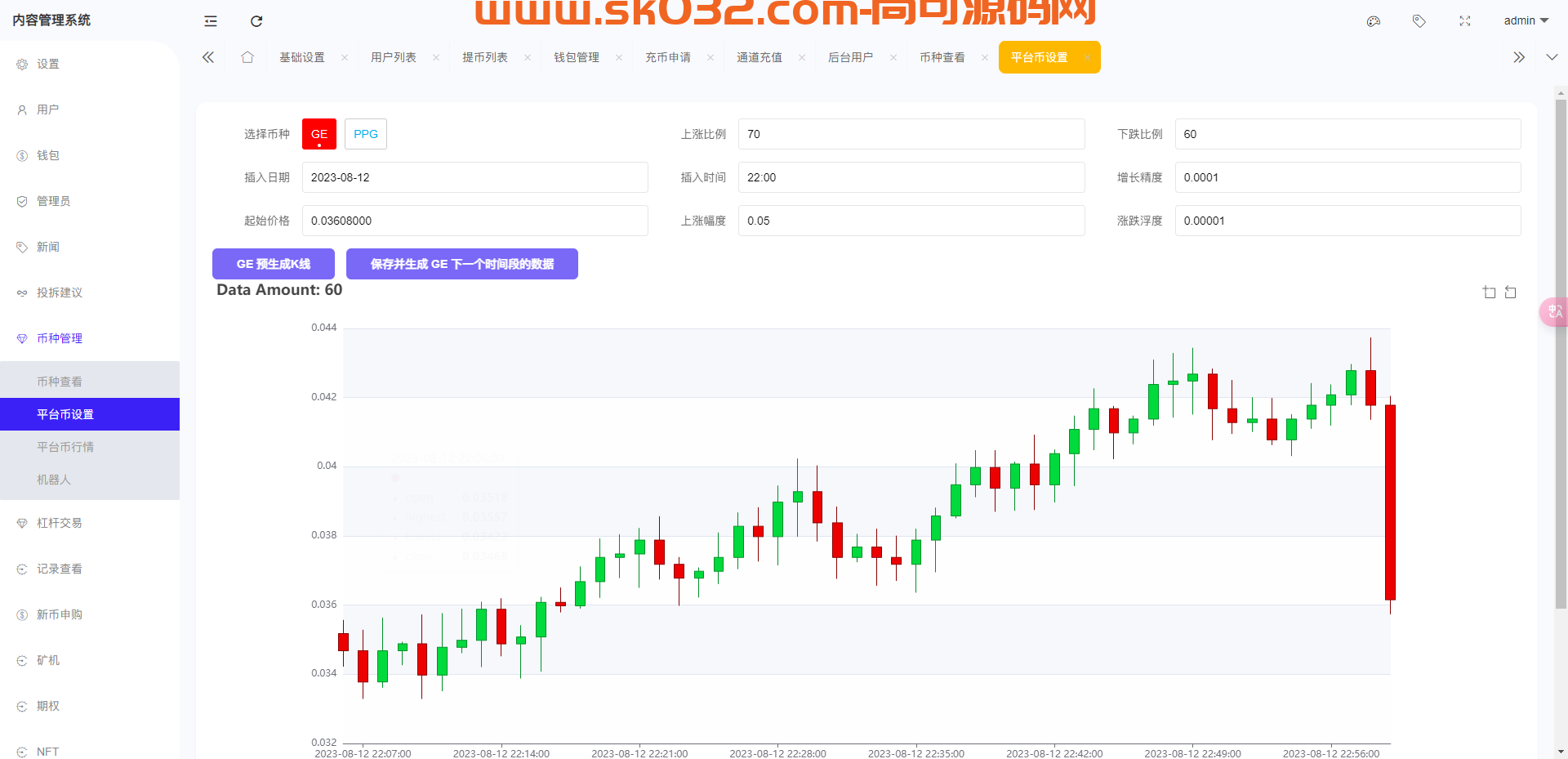Click the page vertical scrollbar
The width and height of the screenshot is (1568, 759).
1561,355
